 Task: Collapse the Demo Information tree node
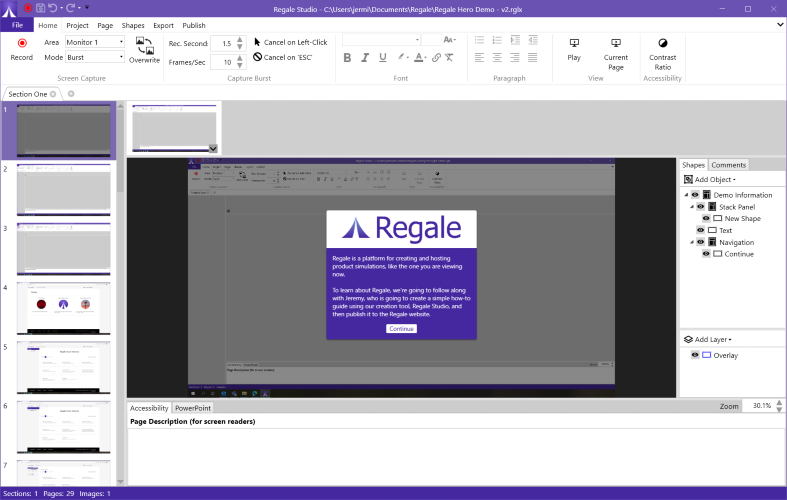pos(686,195)
